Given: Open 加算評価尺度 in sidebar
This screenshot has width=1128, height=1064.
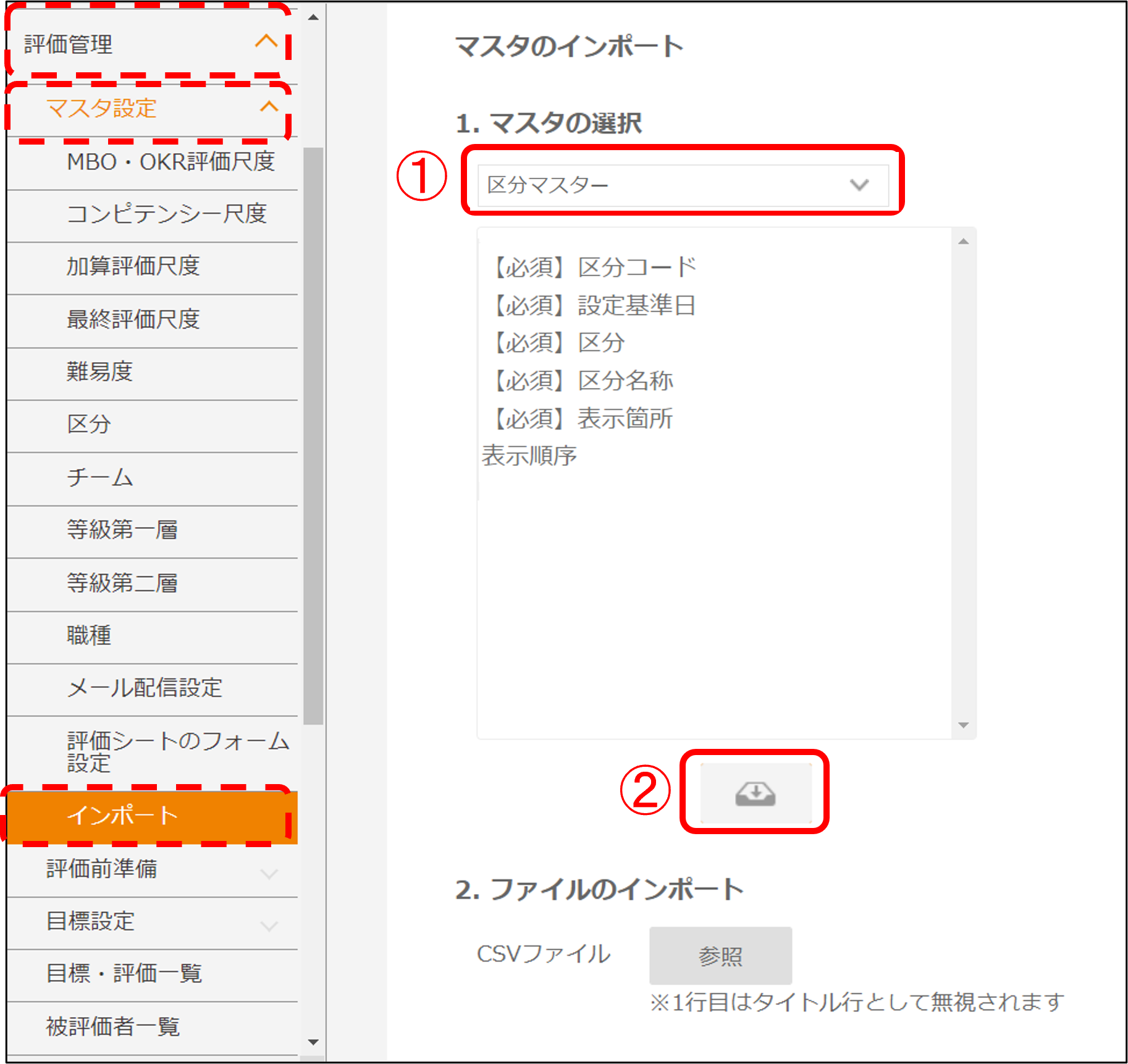Looking at the screenshot, I should click(x=133, y=266).
